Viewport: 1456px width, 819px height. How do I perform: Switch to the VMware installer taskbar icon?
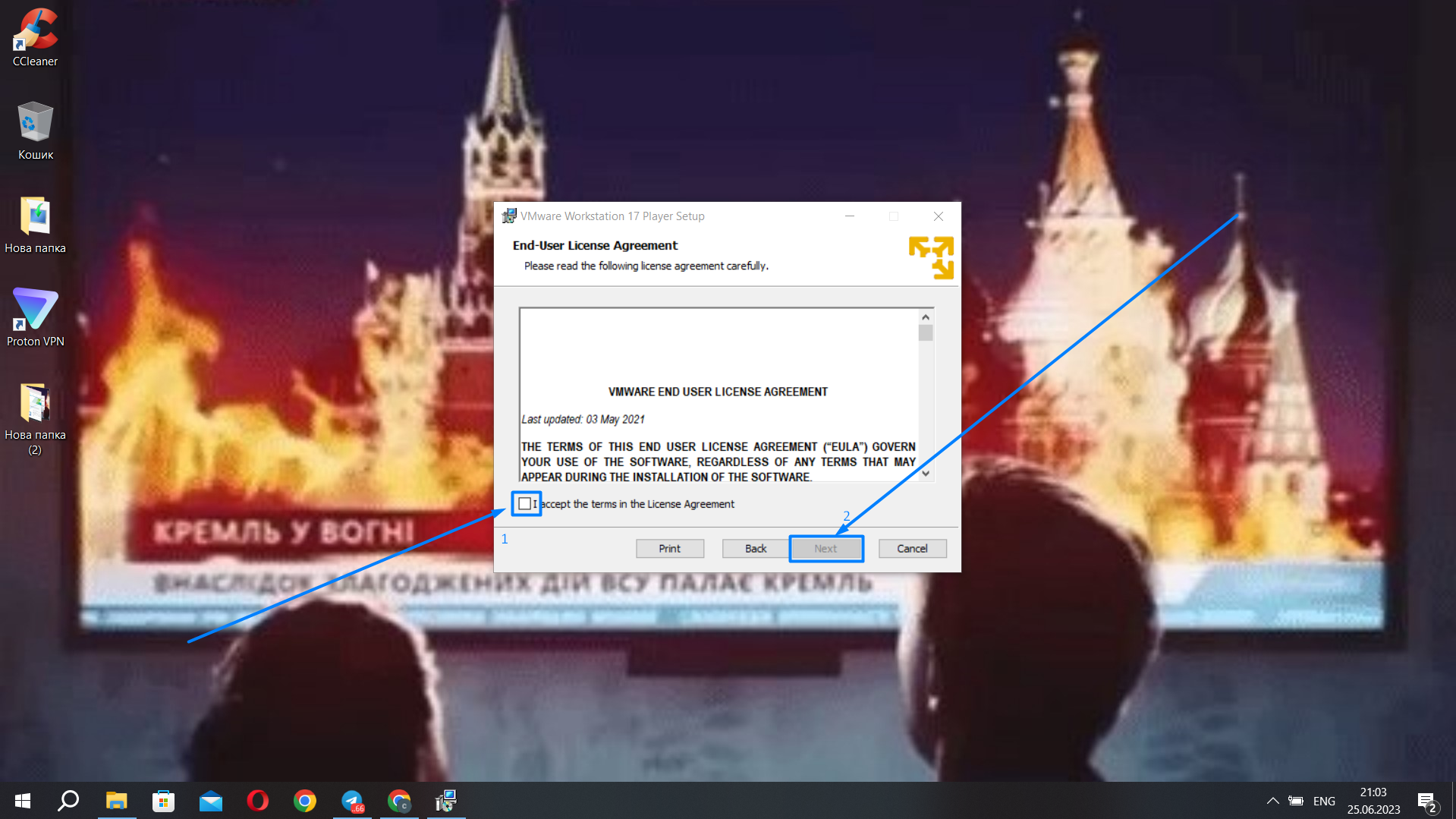[446, 801]
